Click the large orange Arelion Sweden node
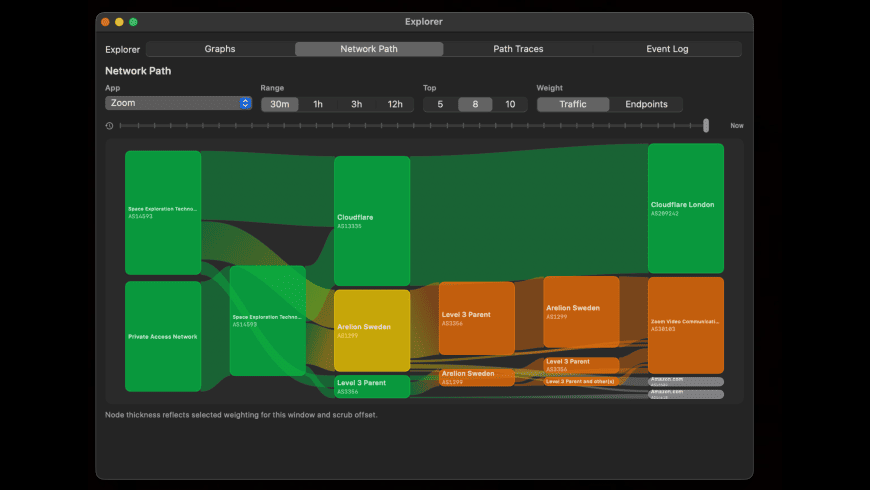870x490 pixels. 581,312
